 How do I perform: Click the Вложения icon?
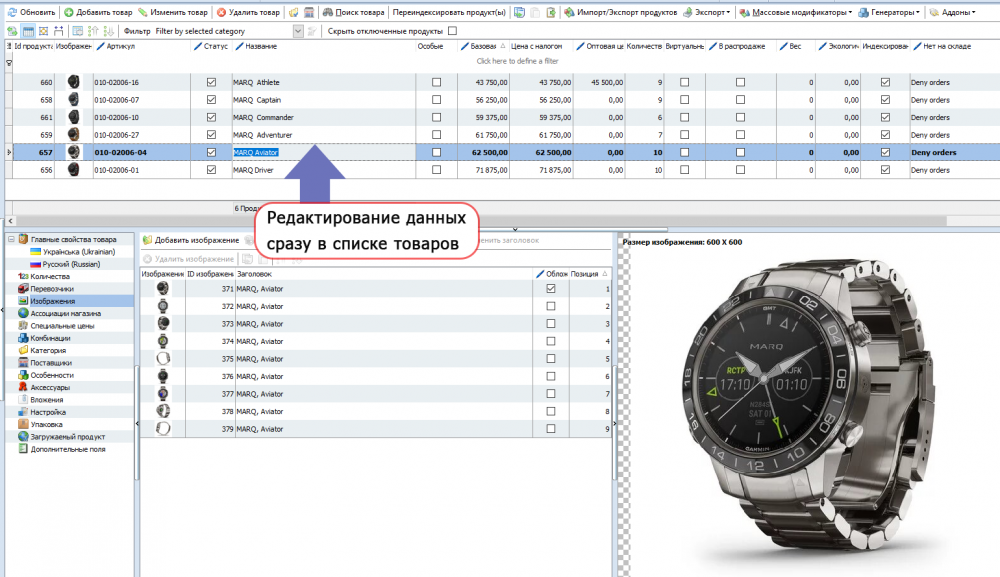pyautogui.click(x=23, y=399)
